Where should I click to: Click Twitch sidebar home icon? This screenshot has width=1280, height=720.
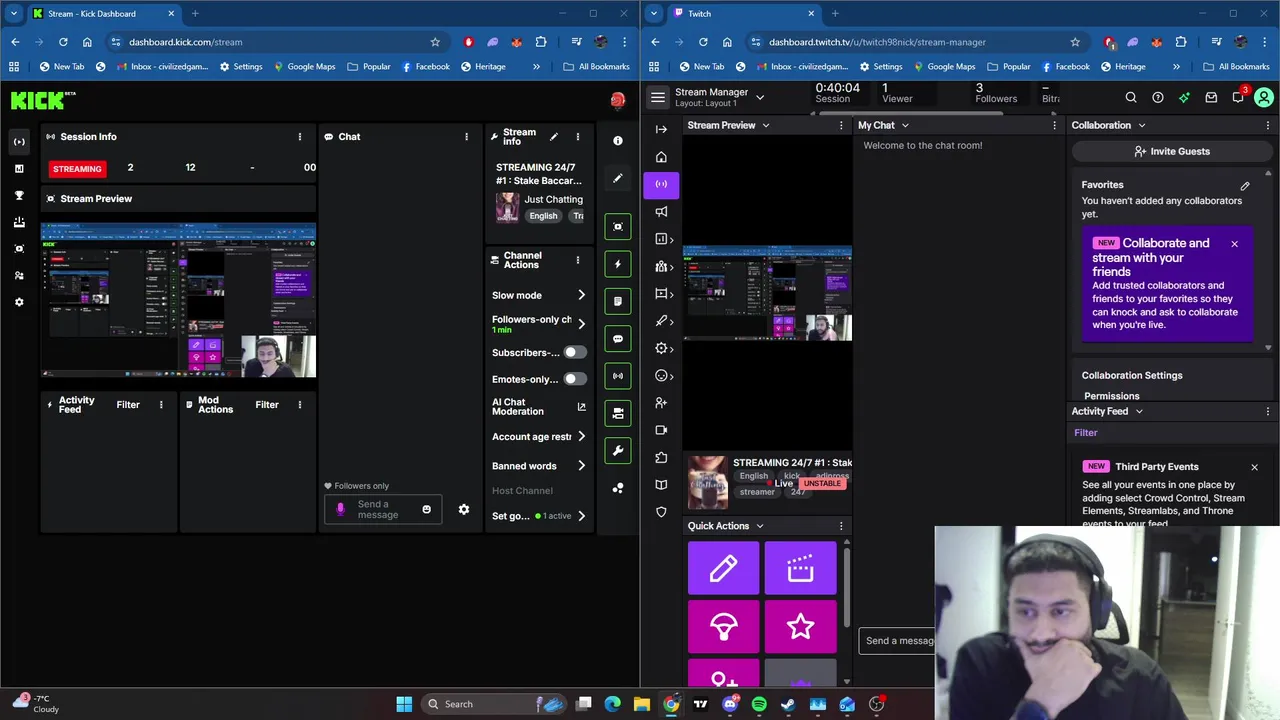(x=661, y=157)
